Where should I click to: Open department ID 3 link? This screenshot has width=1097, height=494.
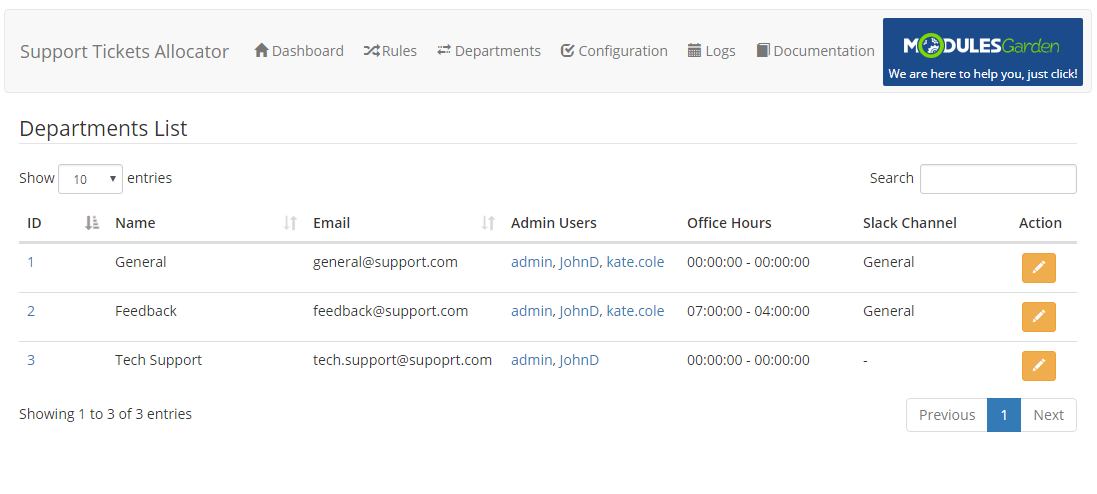31,360
